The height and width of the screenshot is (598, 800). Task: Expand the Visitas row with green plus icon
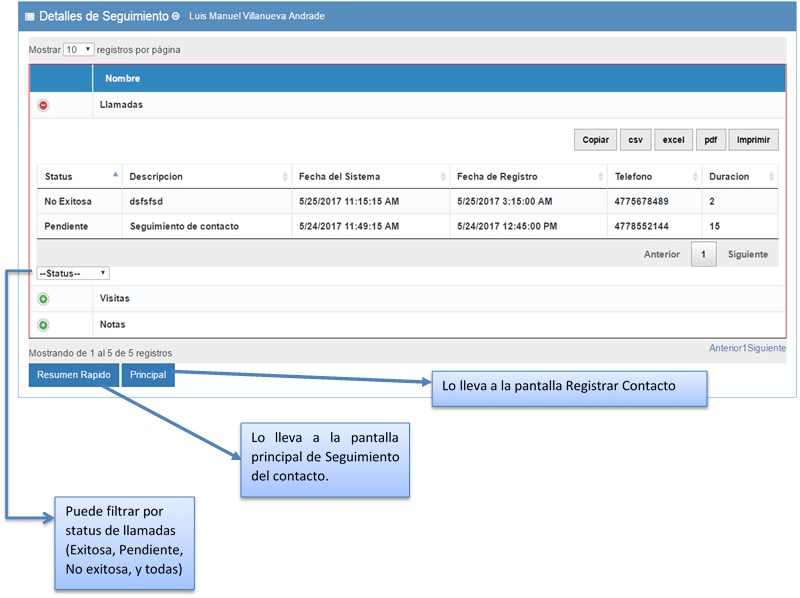pyautogui.click(x=43, y=299)
